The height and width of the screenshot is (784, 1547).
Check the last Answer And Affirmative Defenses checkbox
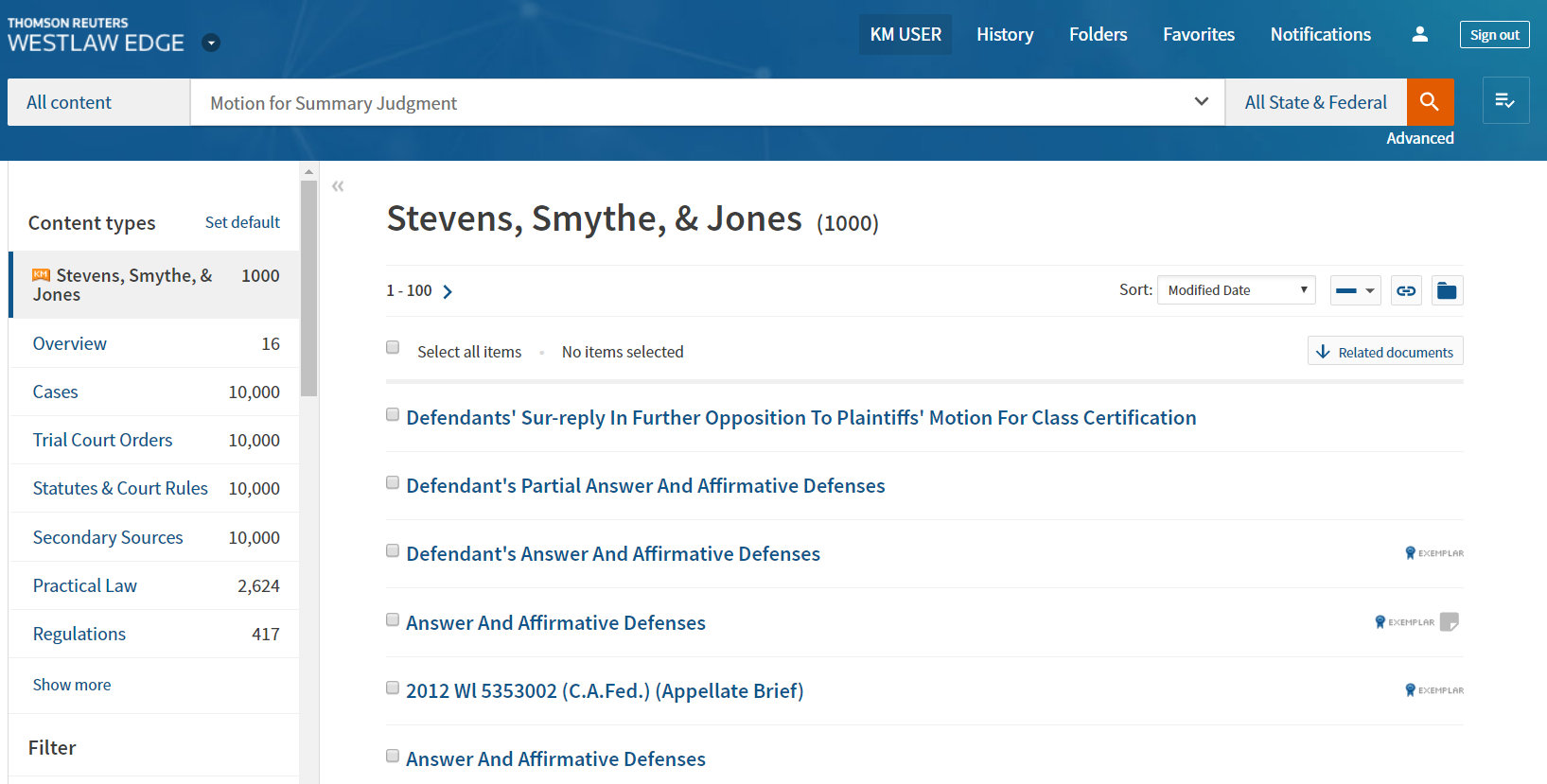[393, 756]
